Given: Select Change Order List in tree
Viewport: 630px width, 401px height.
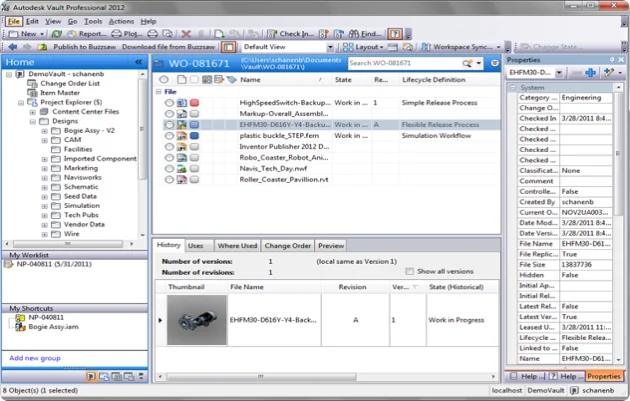Looking at the screenshot, I should (70, 84).
